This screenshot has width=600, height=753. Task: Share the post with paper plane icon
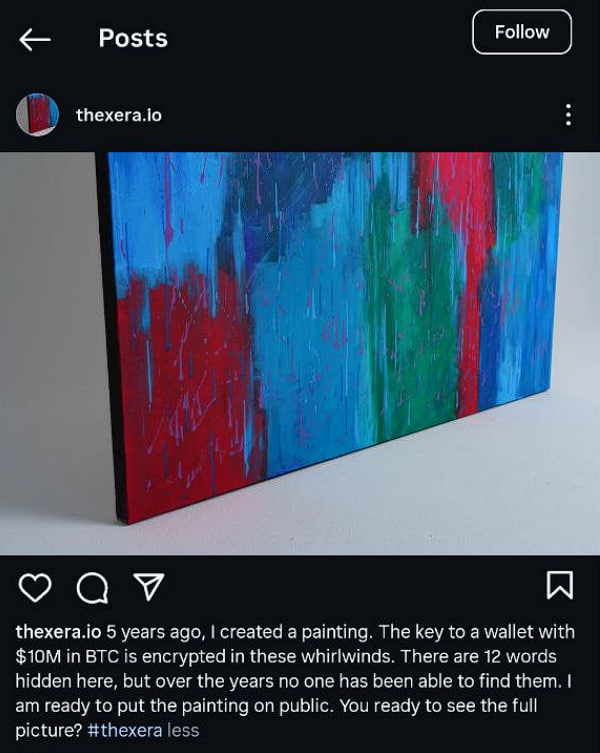pos(149,586)
